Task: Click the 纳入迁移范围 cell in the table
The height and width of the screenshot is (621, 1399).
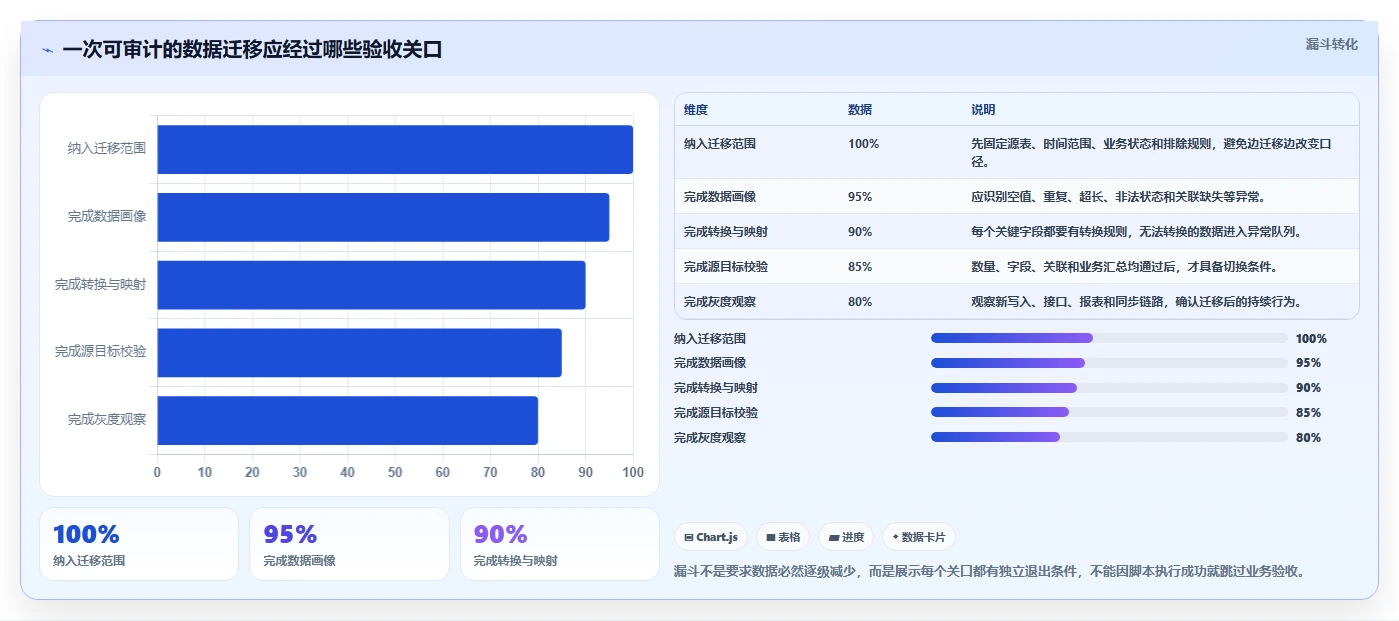Action: point(720,144)
